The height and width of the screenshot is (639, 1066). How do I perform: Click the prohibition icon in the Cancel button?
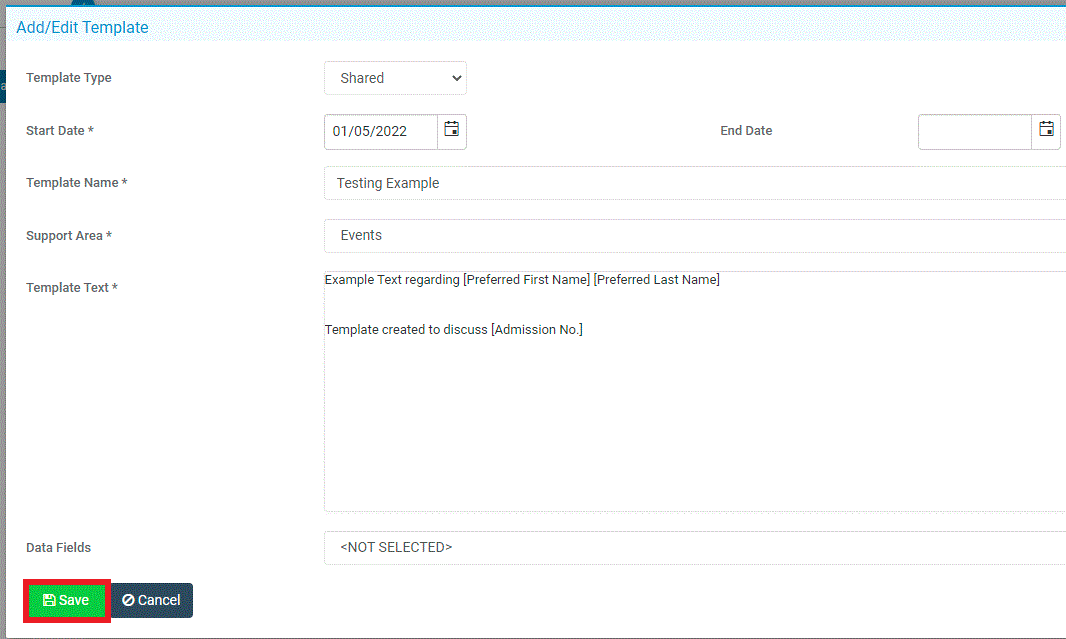[131, 600]
